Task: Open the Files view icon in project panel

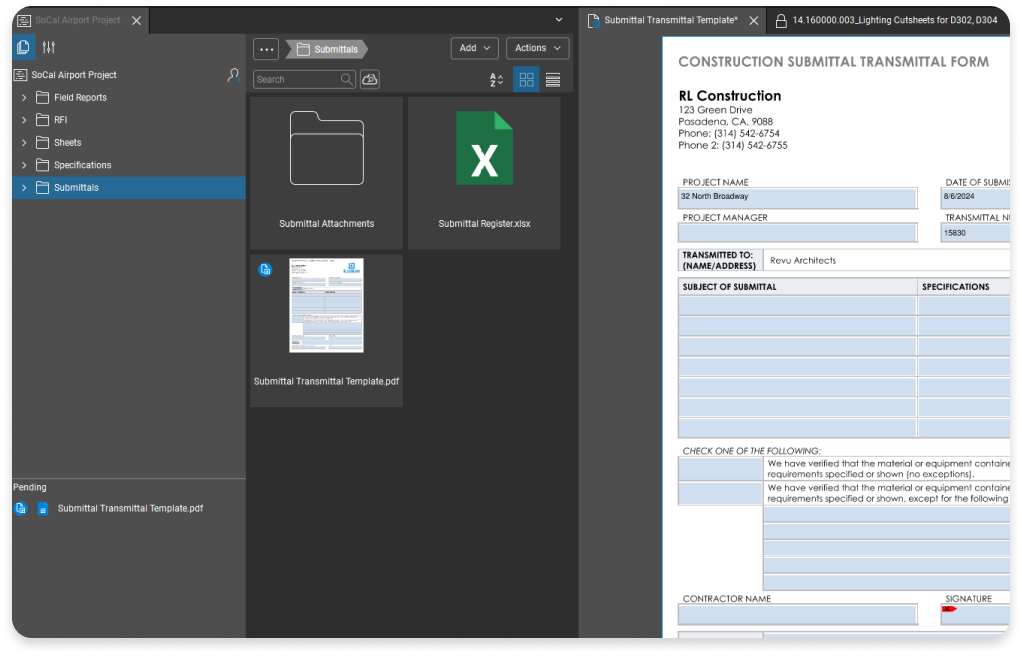Action: pyautogui.click(x=23, y=47)
